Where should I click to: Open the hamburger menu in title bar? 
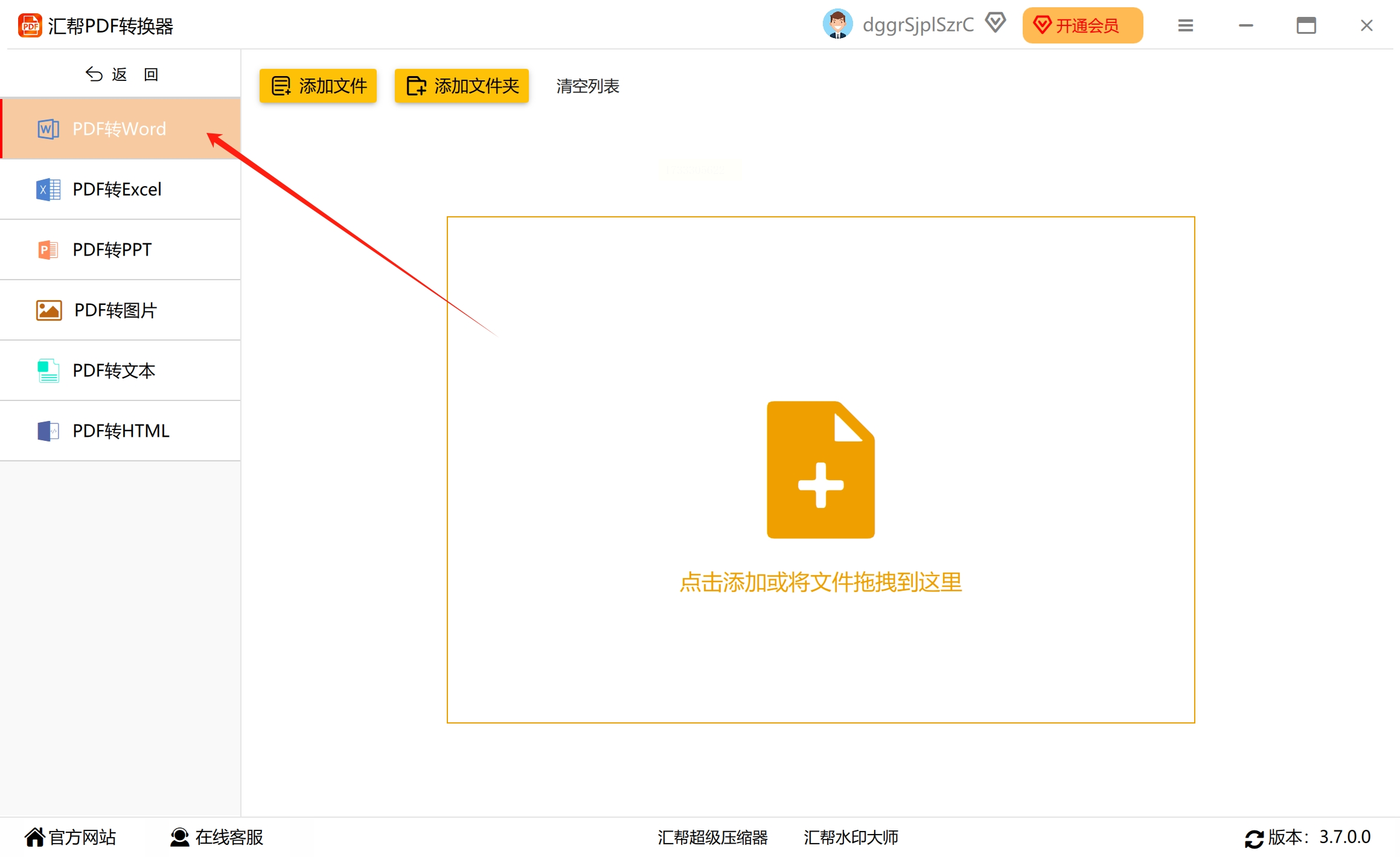tap(1184, 25)
